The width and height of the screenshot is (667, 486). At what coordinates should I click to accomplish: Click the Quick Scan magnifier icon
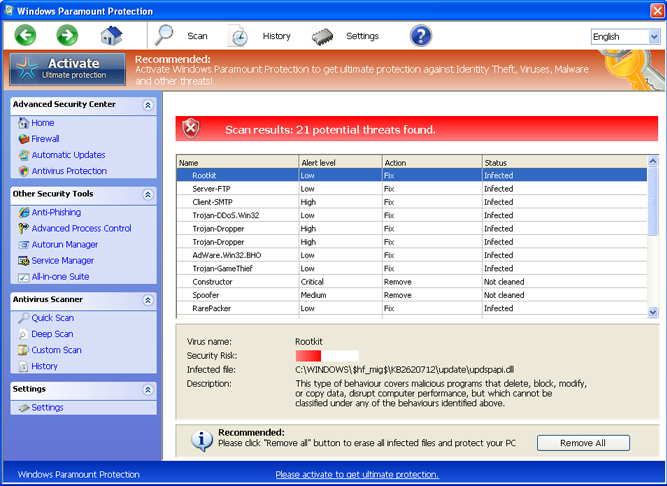tap(24, 318)
